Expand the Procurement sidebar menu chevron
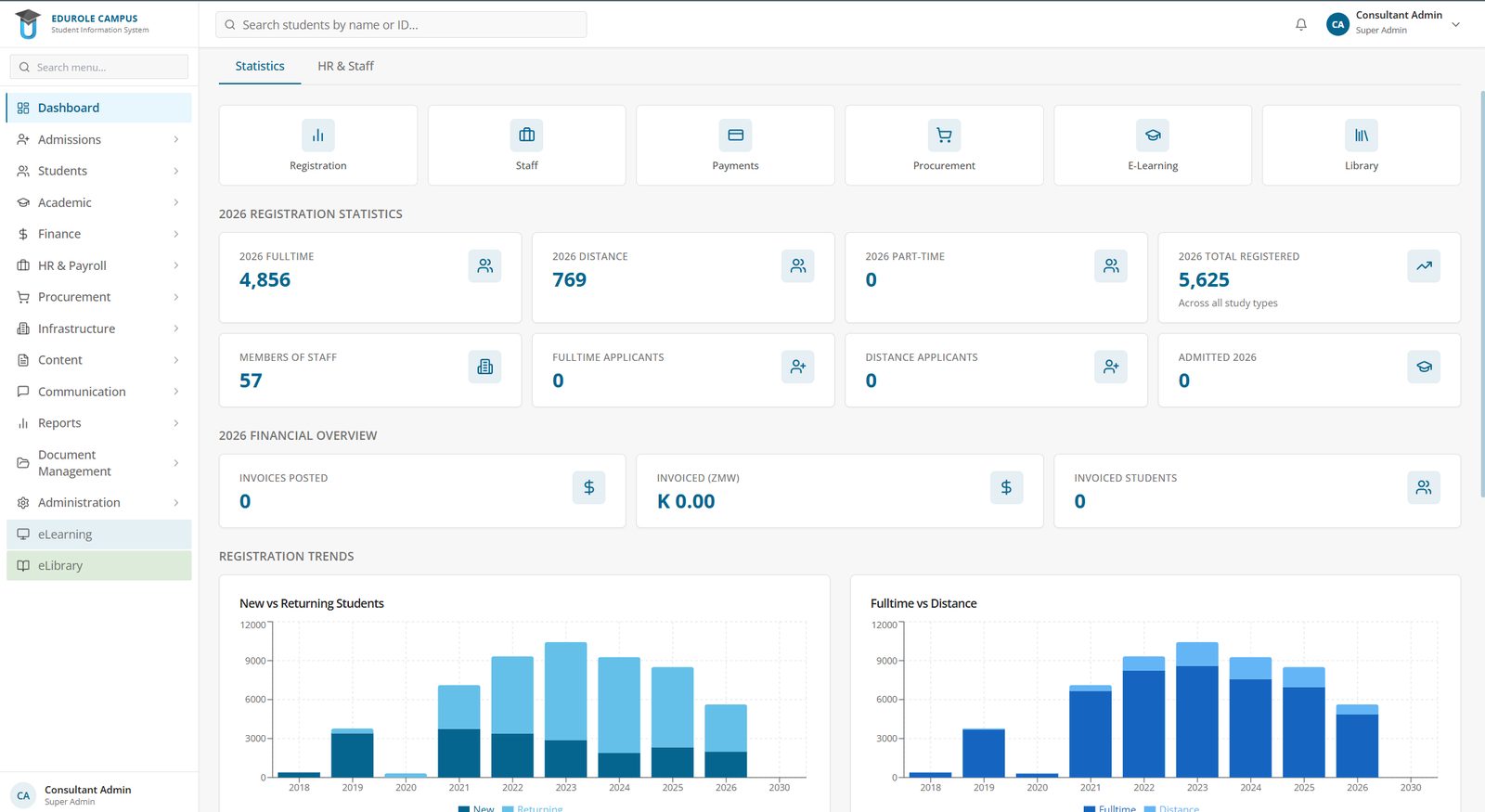Viewport: 1485px width, 812px height. (x=176, y=298)
